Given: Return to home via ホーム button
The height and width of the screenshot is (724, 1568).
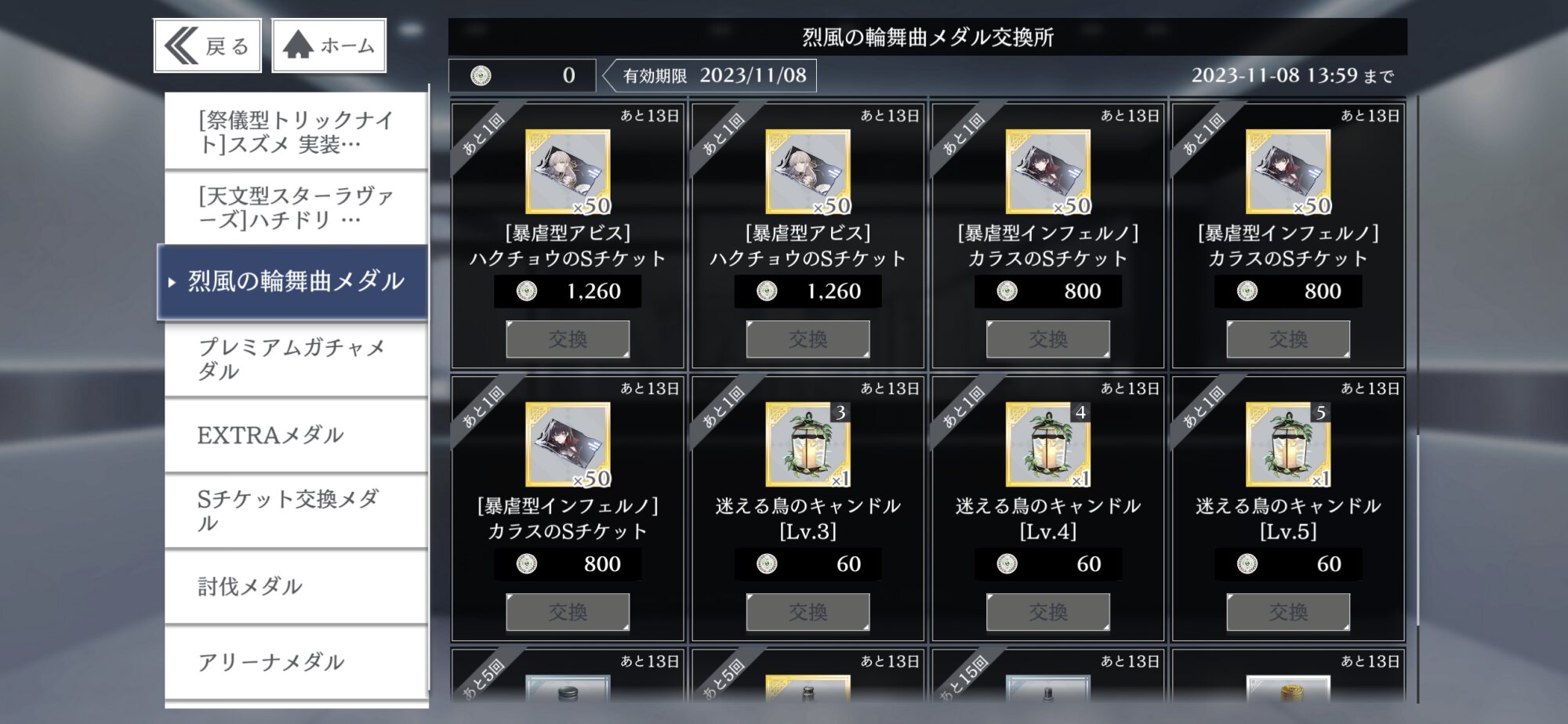Looking at the screenshot, I should coord(328,45).
